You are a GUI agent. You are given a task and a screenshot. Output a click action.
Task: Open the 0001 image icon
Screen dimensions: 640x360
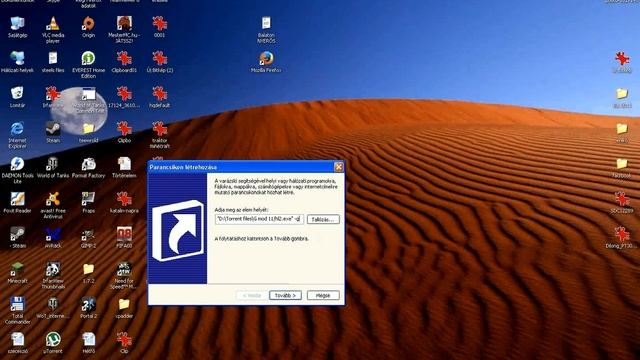[x=160, y=24]
